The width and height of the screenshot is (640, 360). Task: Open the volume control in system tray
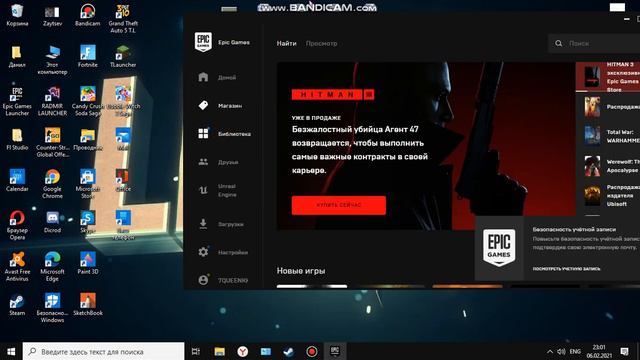pyautogui.click(x=561, y=351)
